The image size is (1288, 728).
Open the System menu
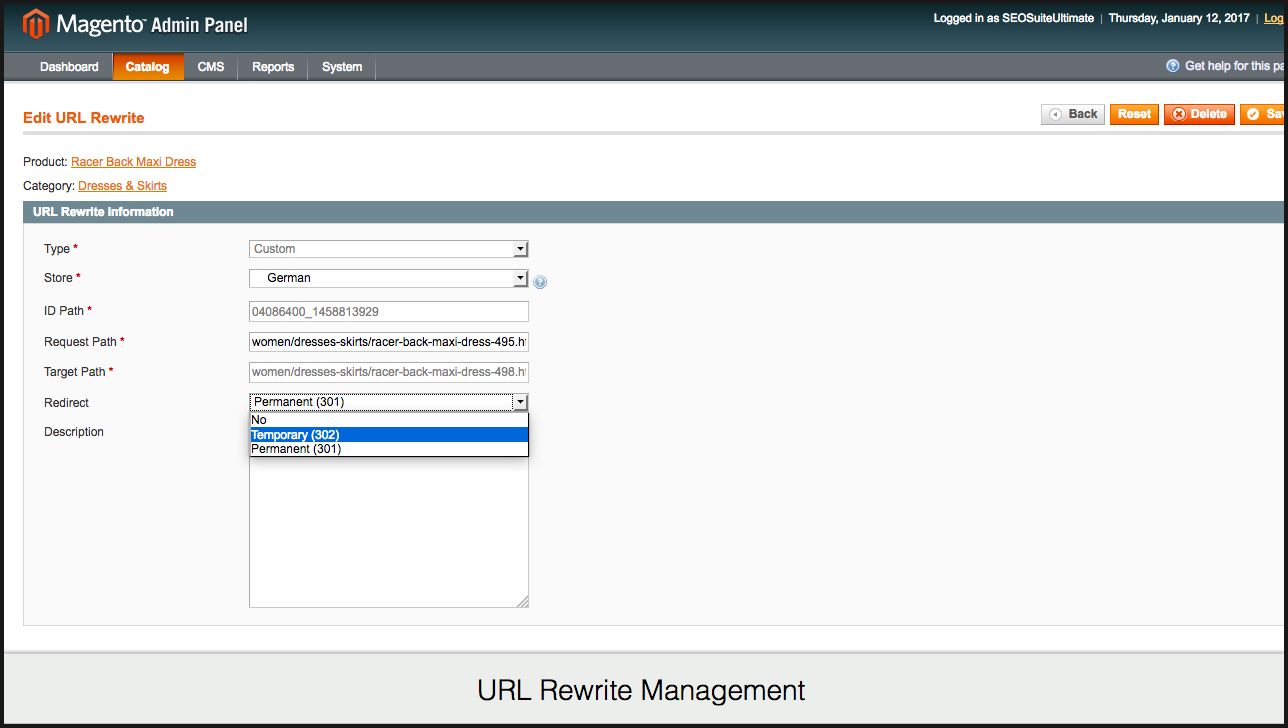[342, 67]
